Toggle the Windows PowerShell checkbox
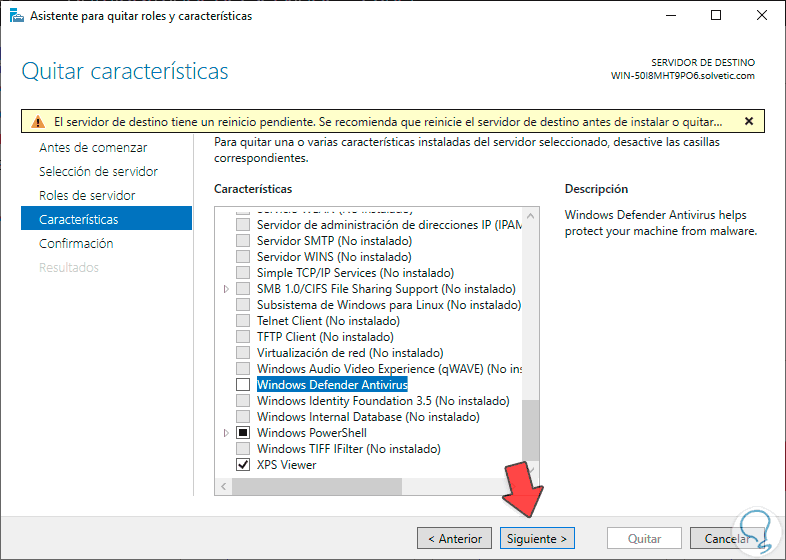This screenshot has width=786, height=560. [243, 433]
